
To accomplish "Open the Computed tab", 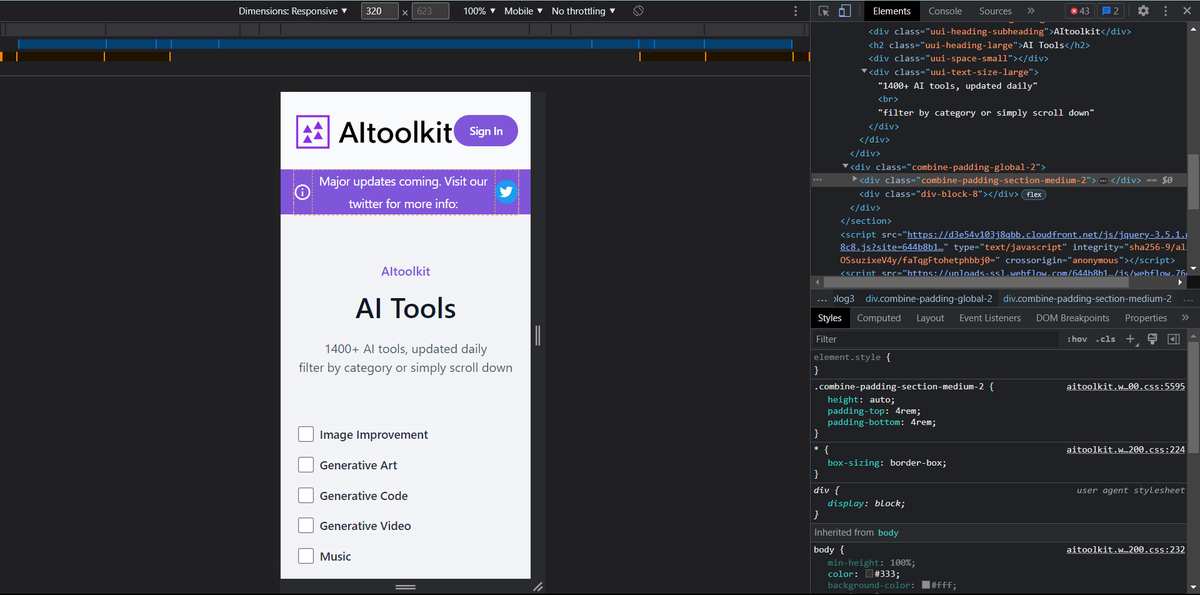I will [x=879, y=318].
